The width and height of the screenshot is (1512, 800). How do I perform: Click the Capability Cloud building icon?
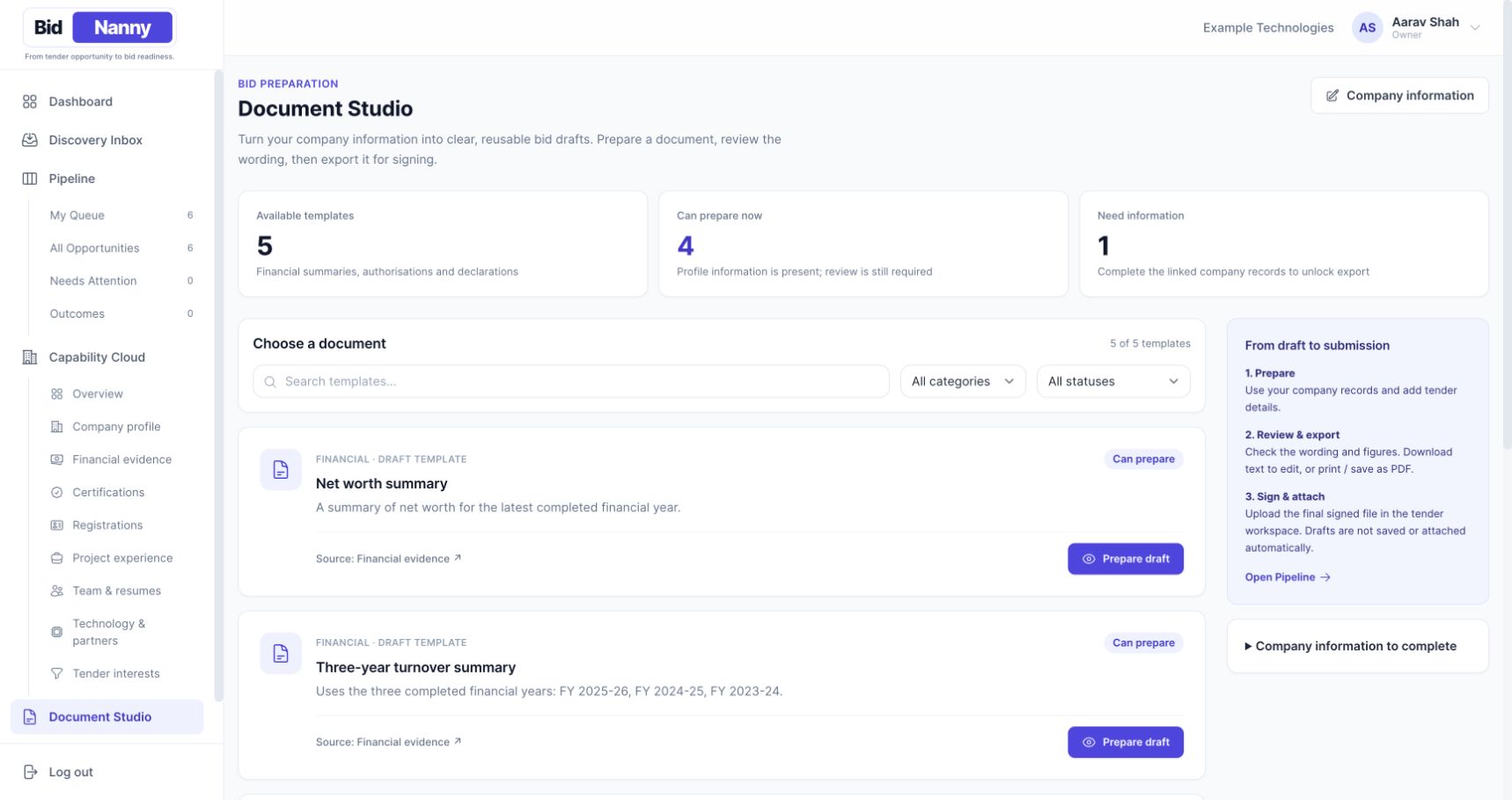pos(30,357)
